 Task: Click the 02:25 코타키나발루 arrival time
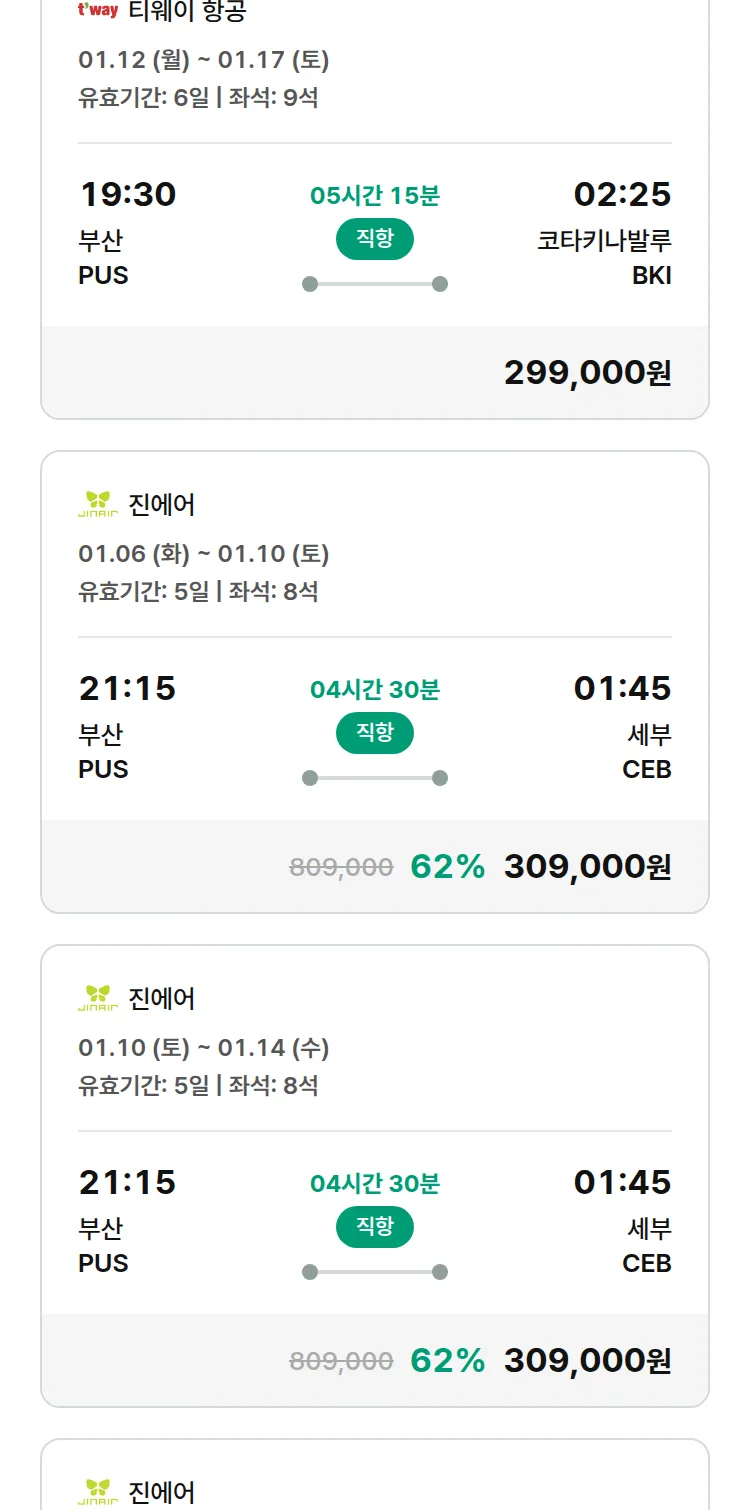tap(622, 194)
